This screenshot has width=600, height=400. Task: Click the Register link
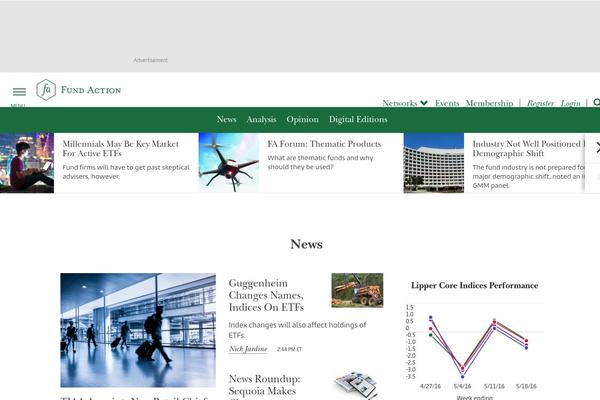coord(540,103)
